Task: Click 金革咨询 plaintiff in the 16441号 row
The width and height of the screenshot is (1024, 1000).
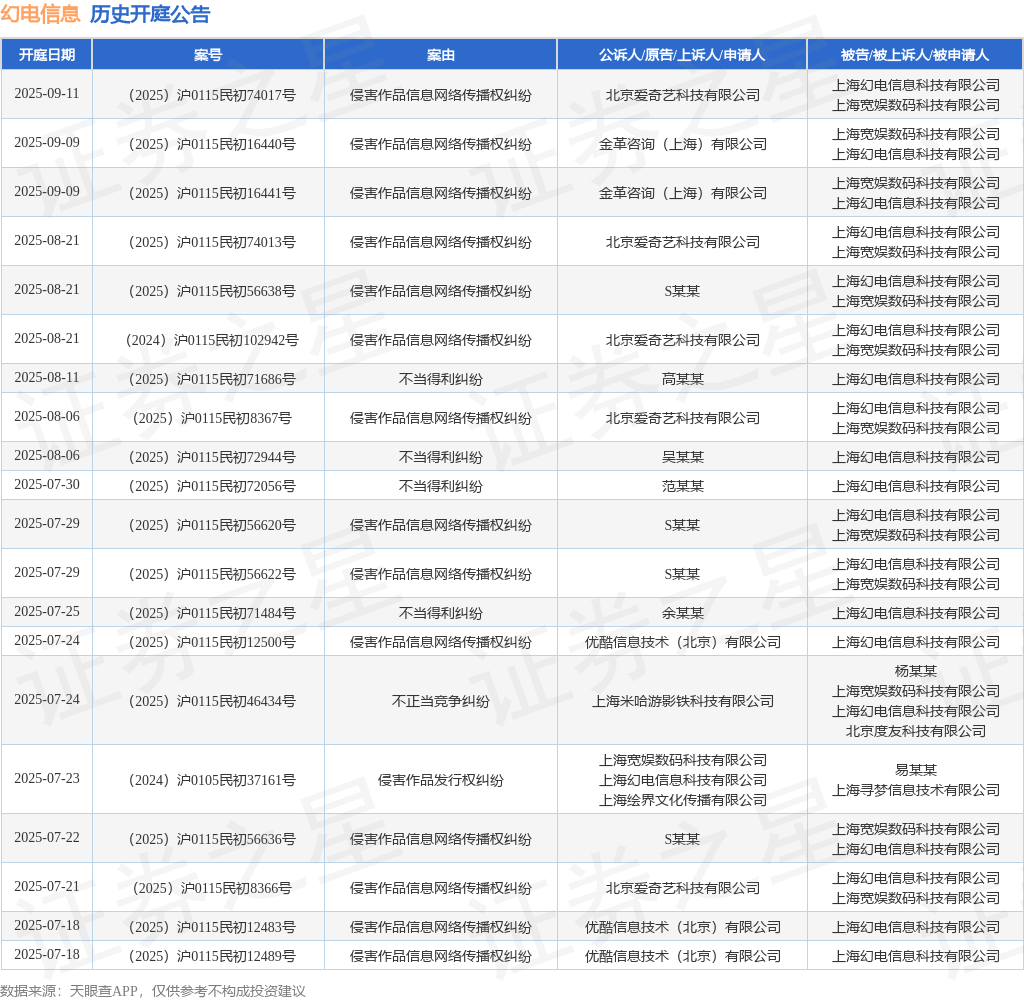Action: coord(682,193)
